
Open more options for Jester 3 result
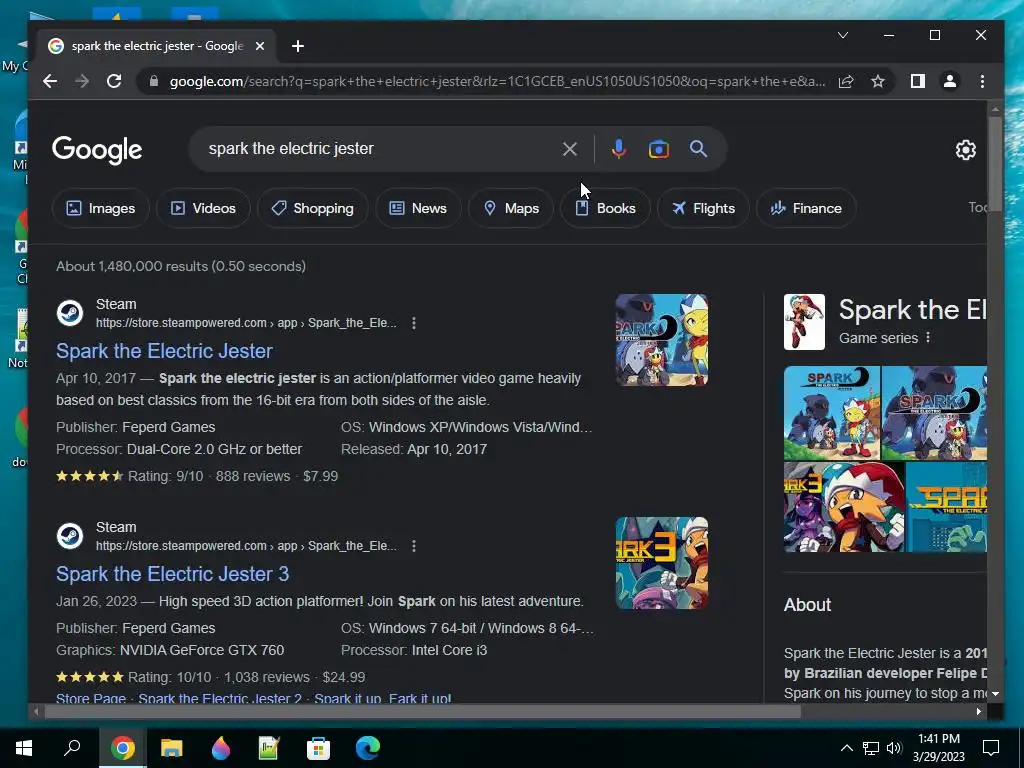[x=413, y=546]
